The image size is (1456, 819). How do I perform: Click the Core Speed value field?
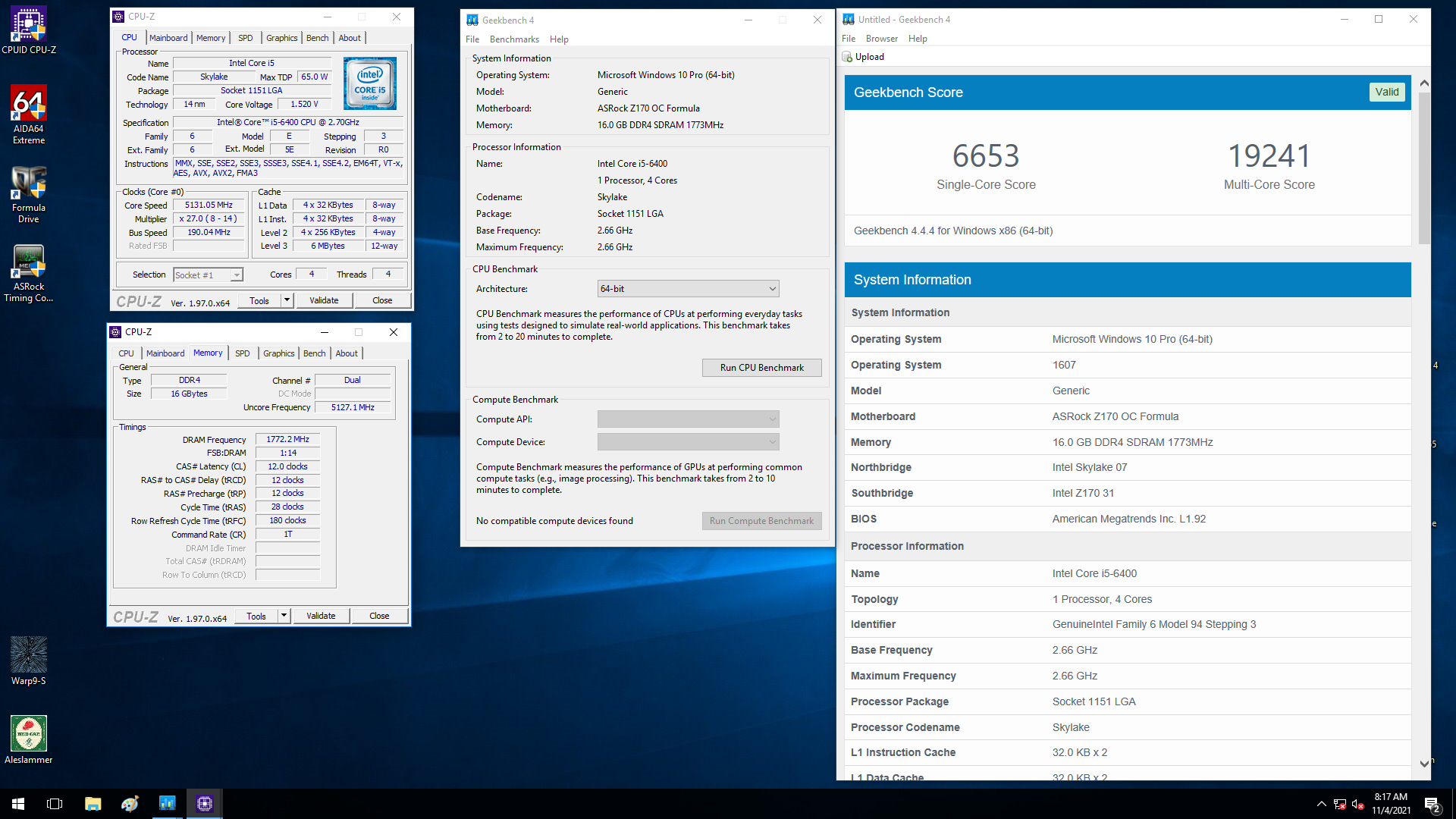209,206
